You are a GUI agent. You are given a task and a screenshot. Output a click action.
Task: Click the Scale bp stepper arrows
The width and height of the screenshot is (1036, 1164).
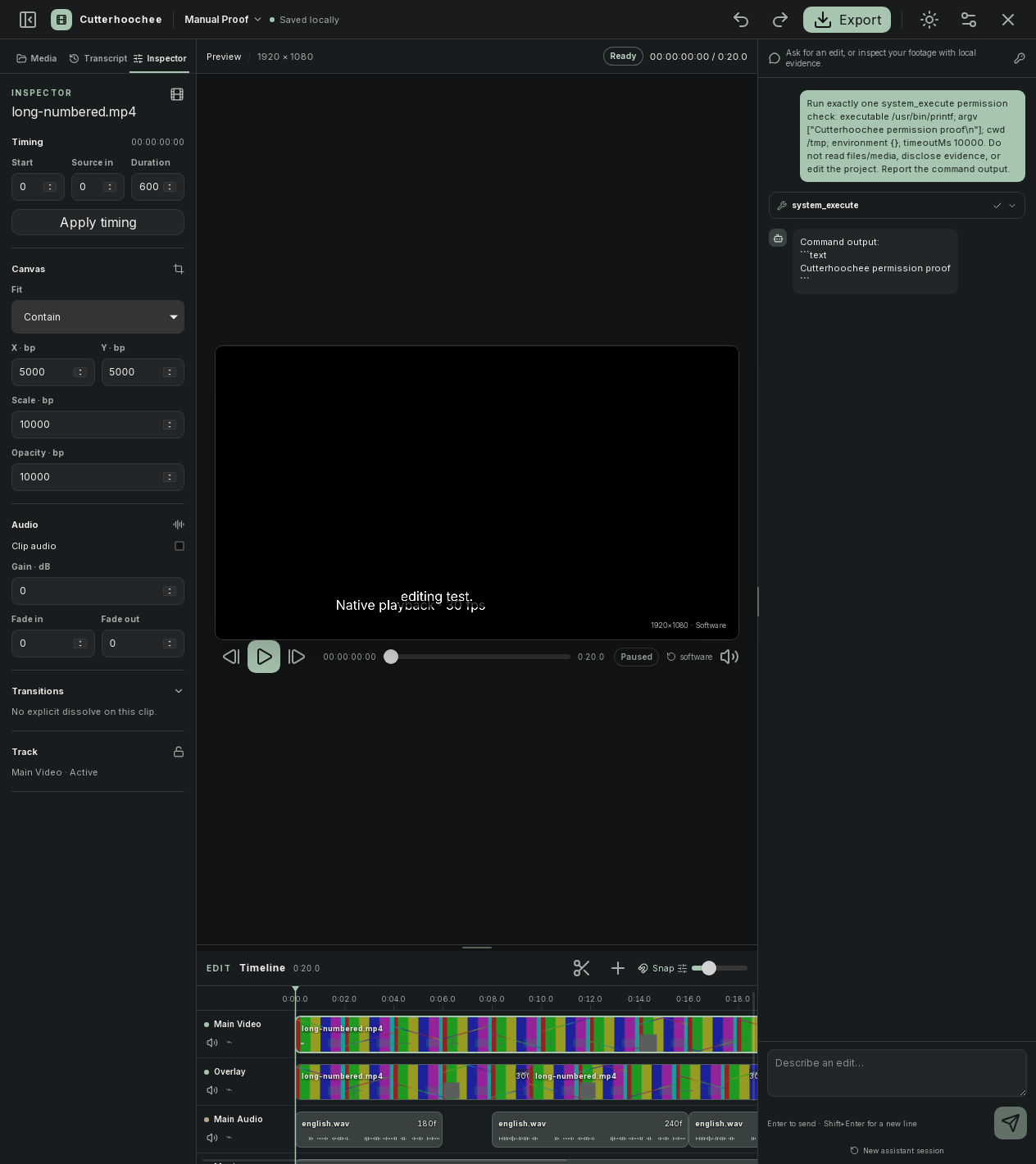coord(170,425)
